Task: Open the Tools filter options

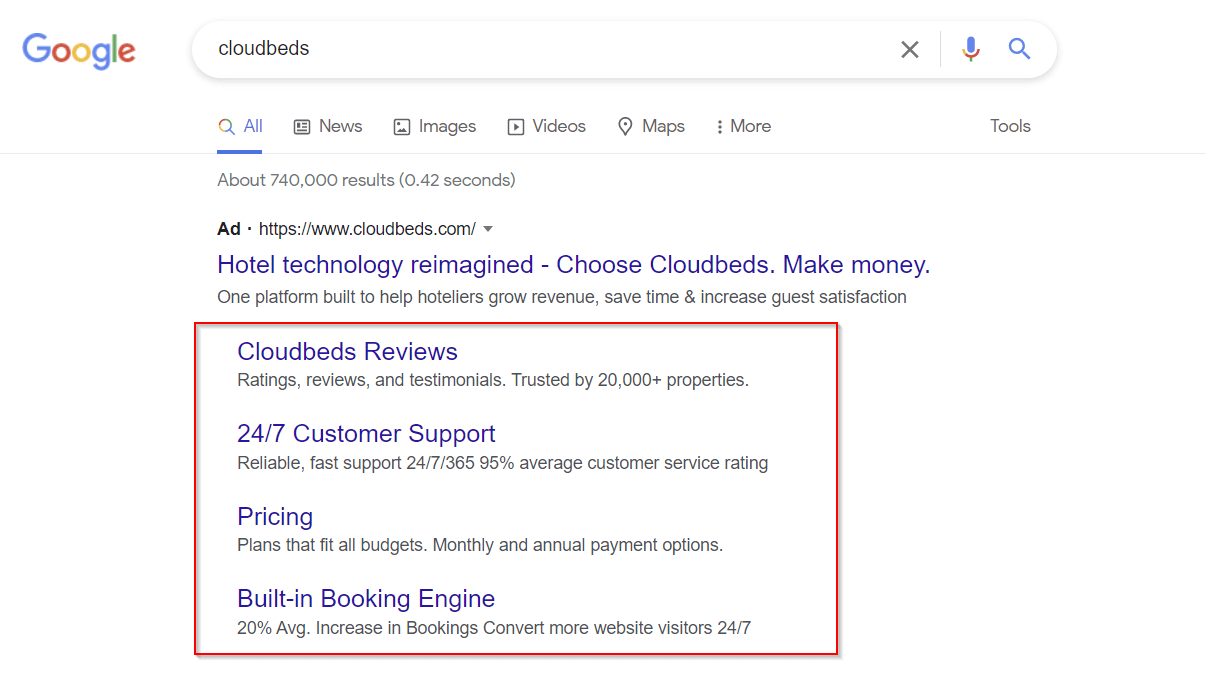Action: [x=1010, y=126]
